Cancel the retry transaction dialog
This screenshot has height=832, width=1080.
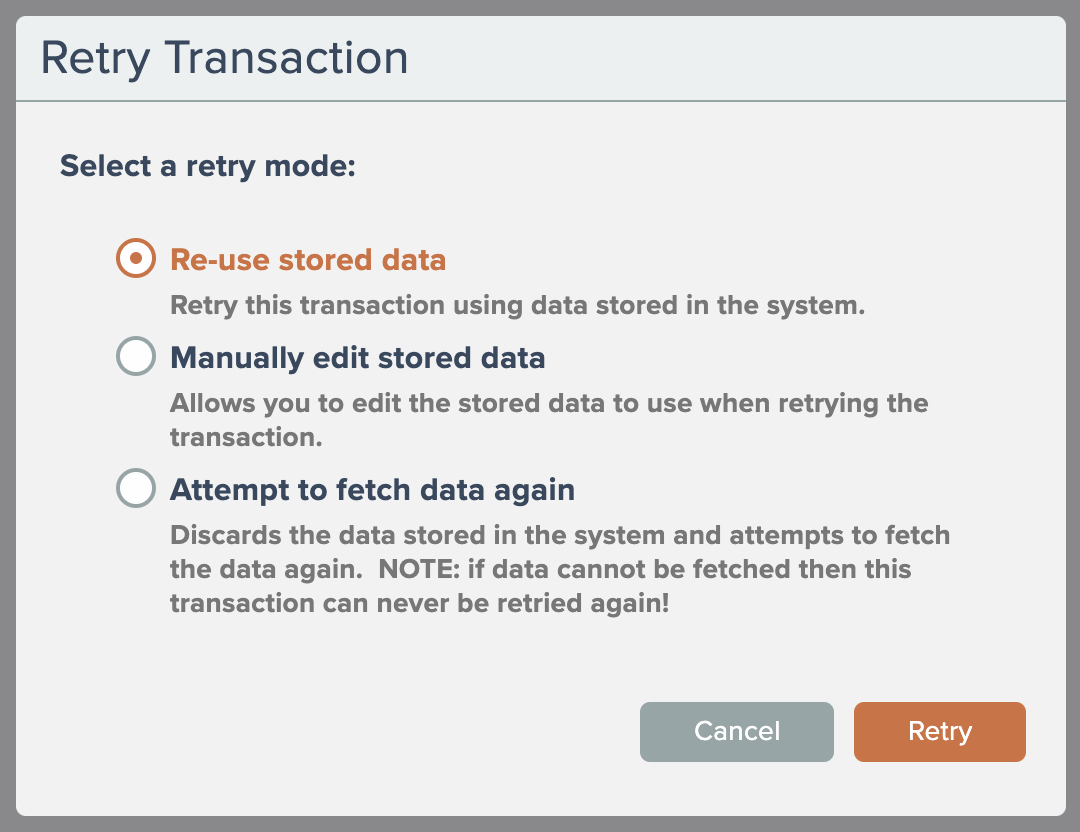[736, 731]
